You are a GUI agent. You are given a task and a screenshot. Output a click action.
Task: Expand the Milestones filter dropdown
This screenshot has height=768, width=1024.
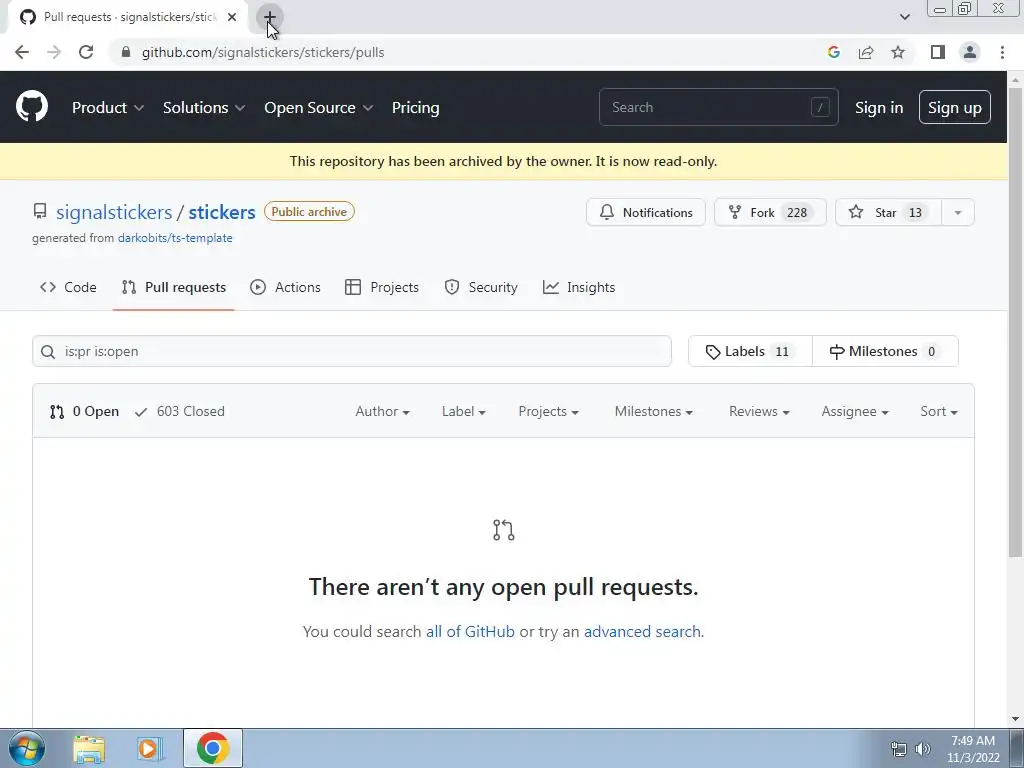(x=654, y=411)
